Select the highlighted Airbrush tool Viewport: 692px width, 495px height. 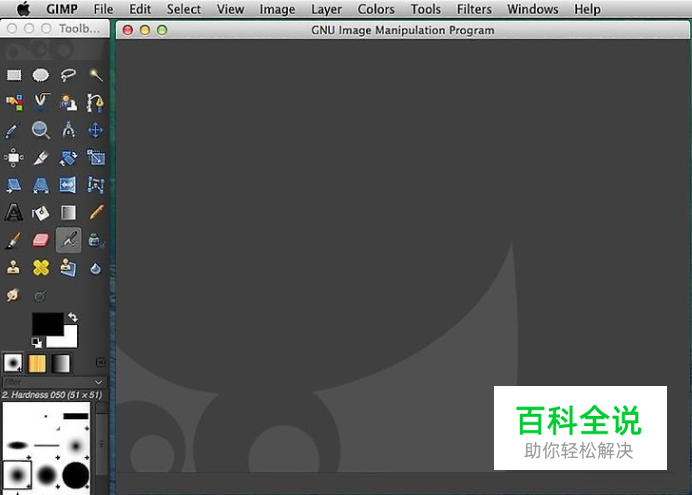click(x=68, y=240)
